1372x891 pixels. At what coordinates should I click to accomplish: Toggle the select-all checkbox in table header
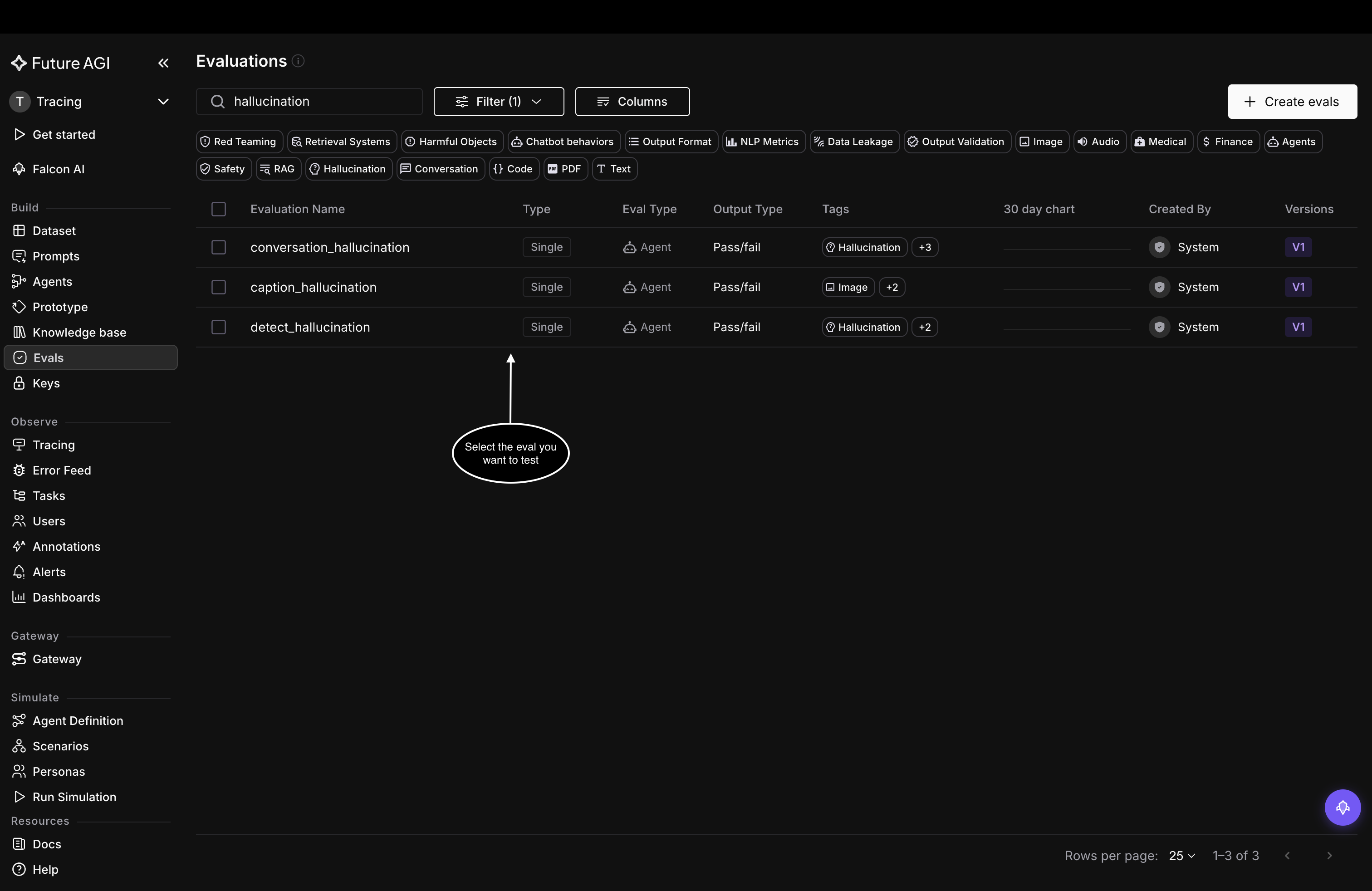click(219, 209)
